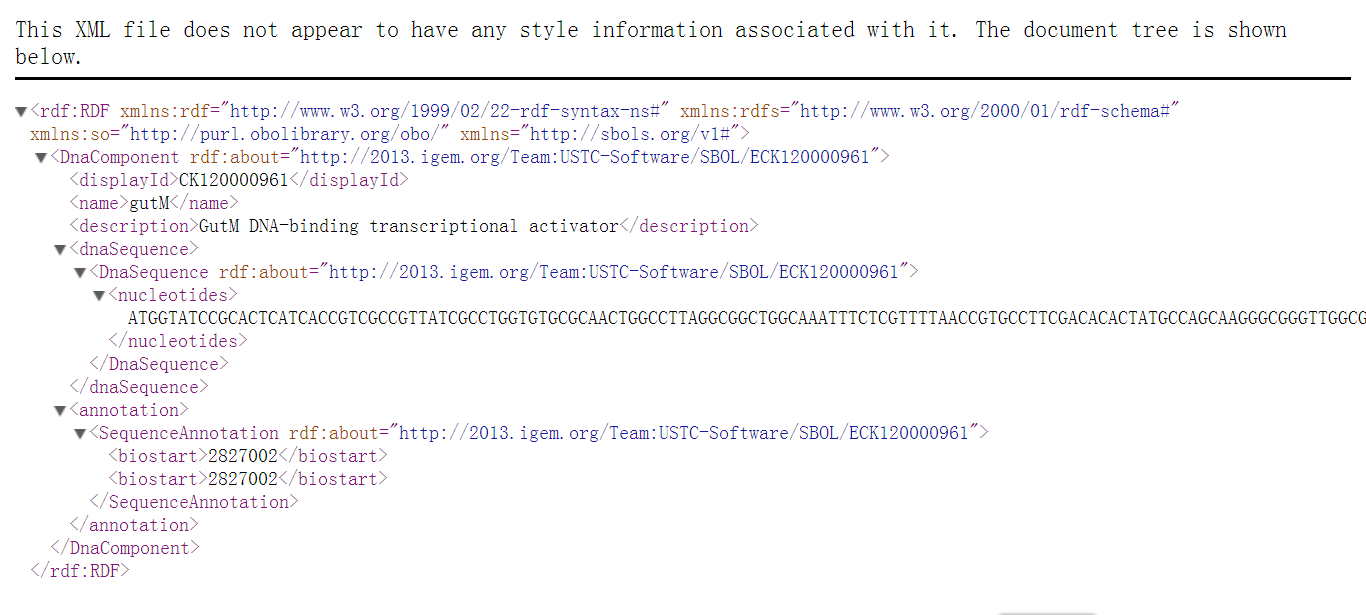The width and height of the screenshot is (1366, 615).
Task: Click the sbols.org/v1 namespace URL
Action: [x=632, y=134]
